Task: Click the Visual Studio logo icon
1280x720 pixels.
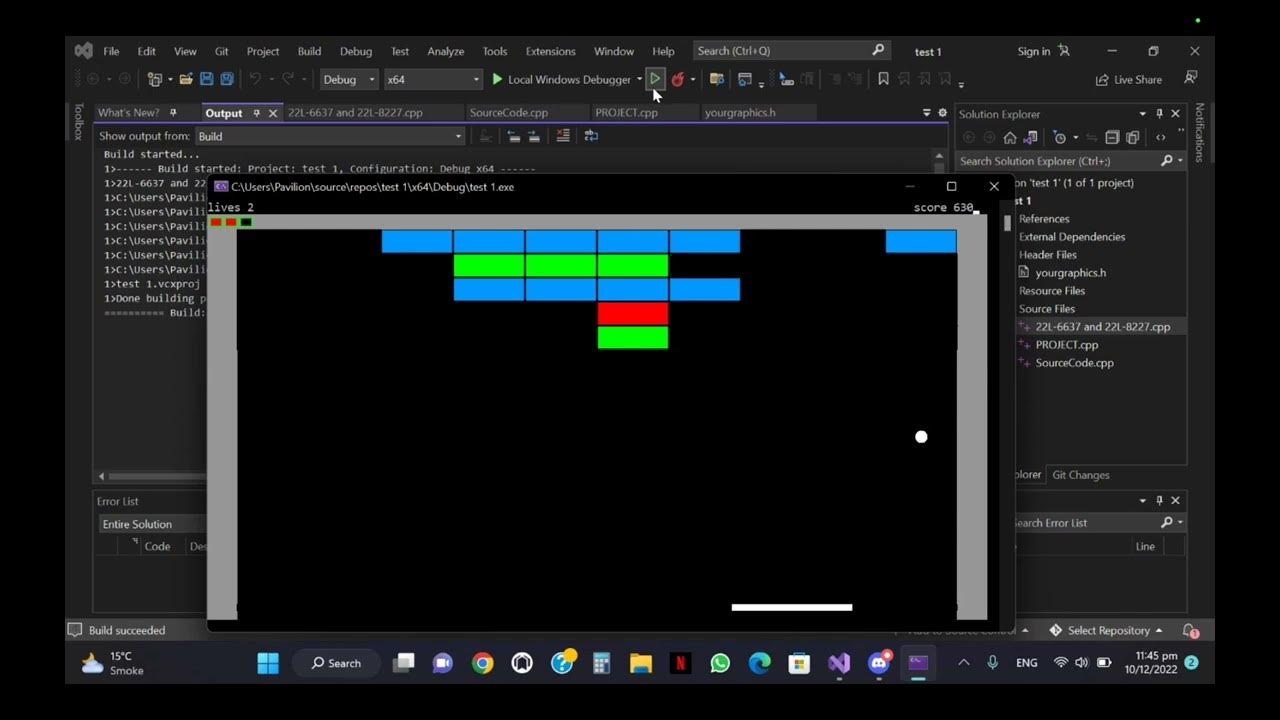Action: click(x=84, y=51)
